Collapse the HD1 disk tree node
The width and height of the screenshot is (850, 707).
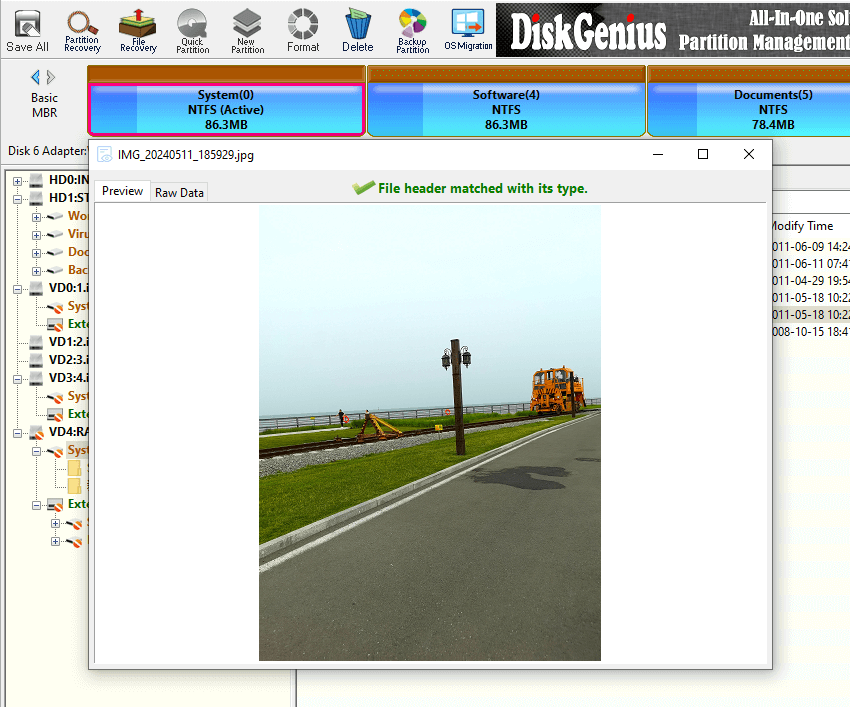(x=17, y=198)
